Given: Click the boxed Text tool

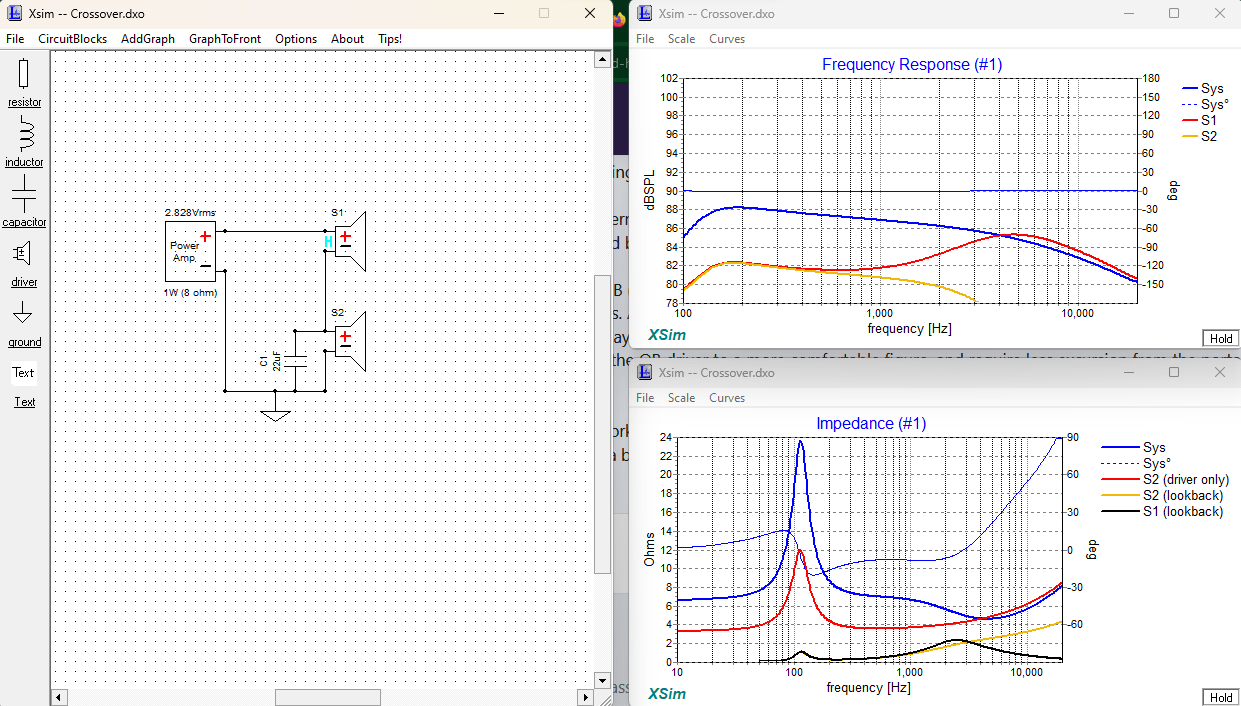Looking at the screenshot, I should click(x=24, y=373).
